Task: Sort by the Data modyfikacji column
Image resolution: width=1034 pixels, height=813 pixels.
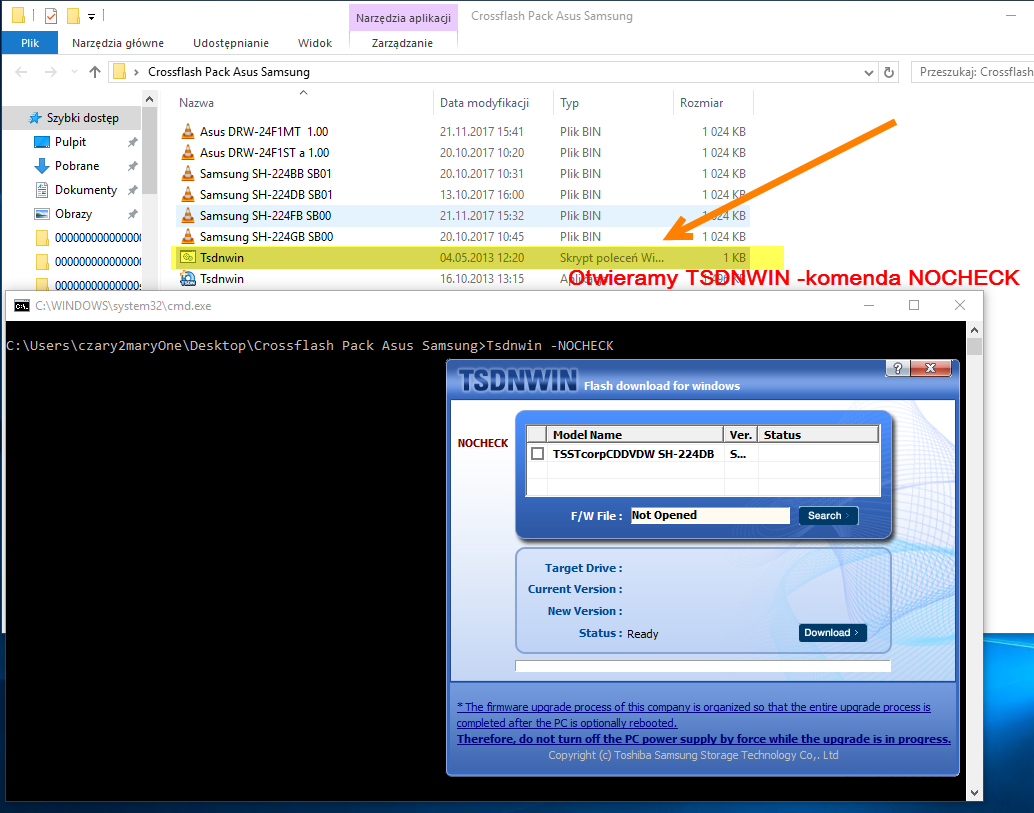Action: [x=484, y=103]
